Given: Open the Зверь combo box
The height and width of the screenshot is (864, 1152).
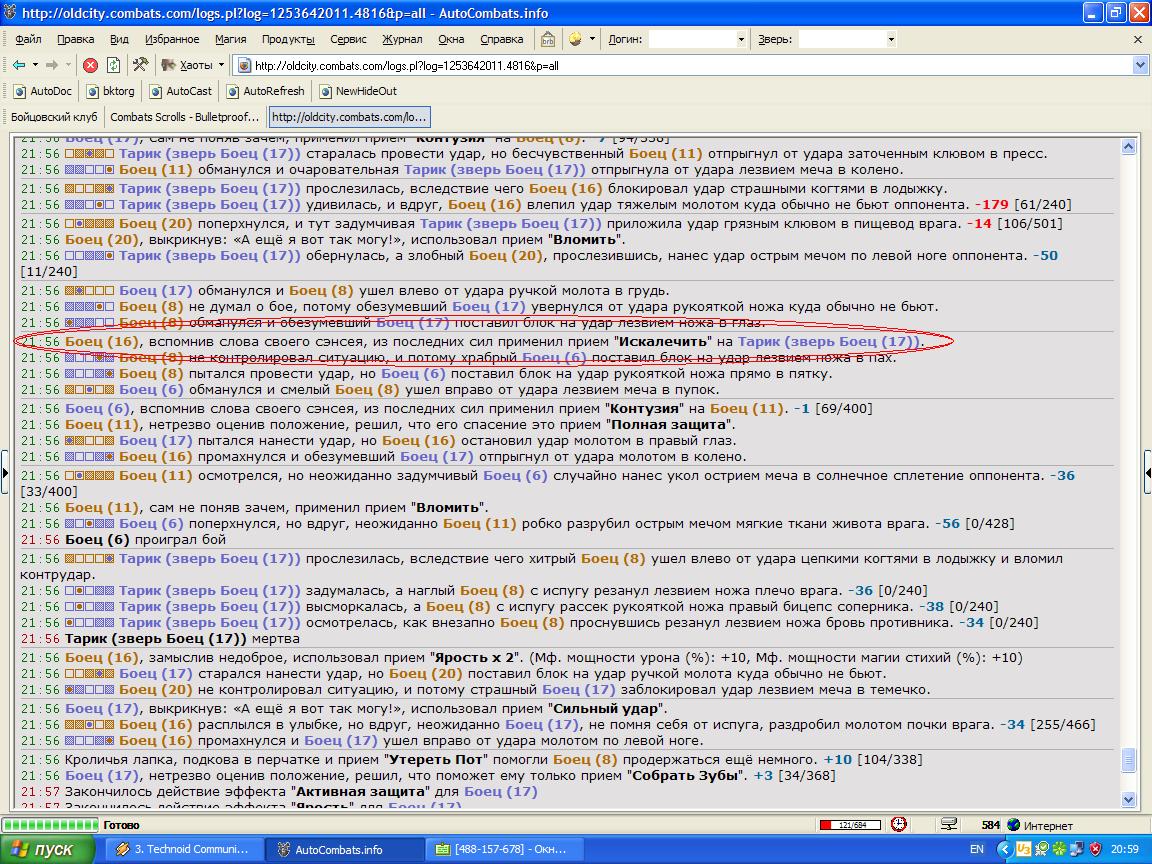Looking at the screenshot, I should pos(847,39).
